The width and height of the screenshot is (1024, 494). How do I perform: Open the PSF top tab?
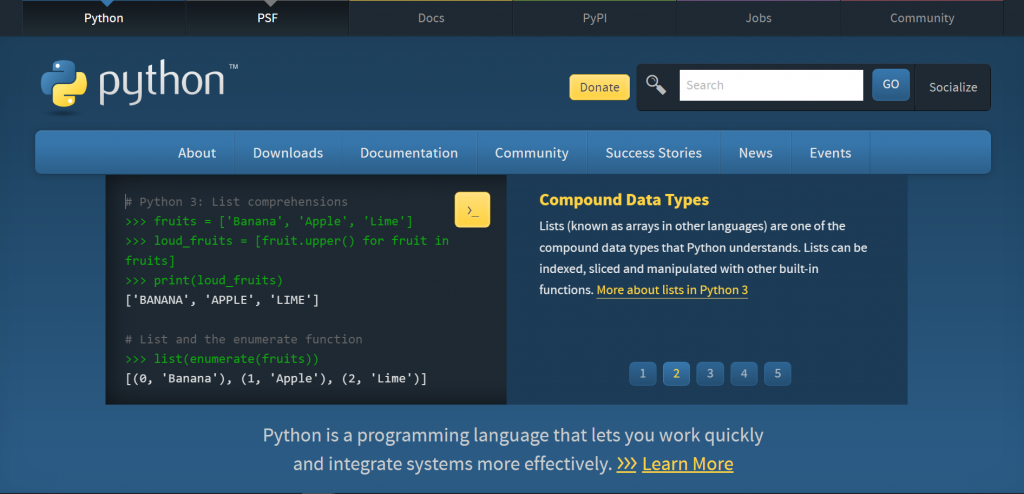(x=267, y=18)
